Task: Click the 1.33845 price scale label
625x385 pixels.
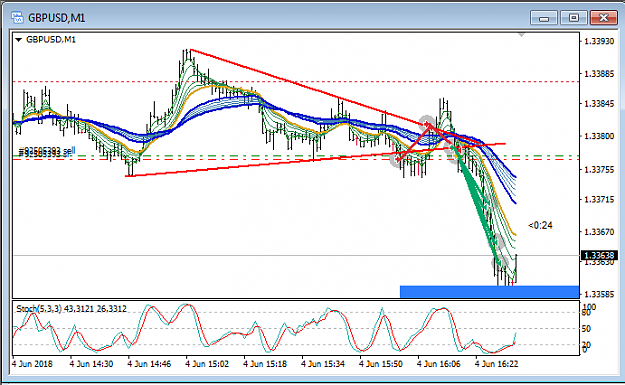Action: pyautogui.click(x=599, y=104)
